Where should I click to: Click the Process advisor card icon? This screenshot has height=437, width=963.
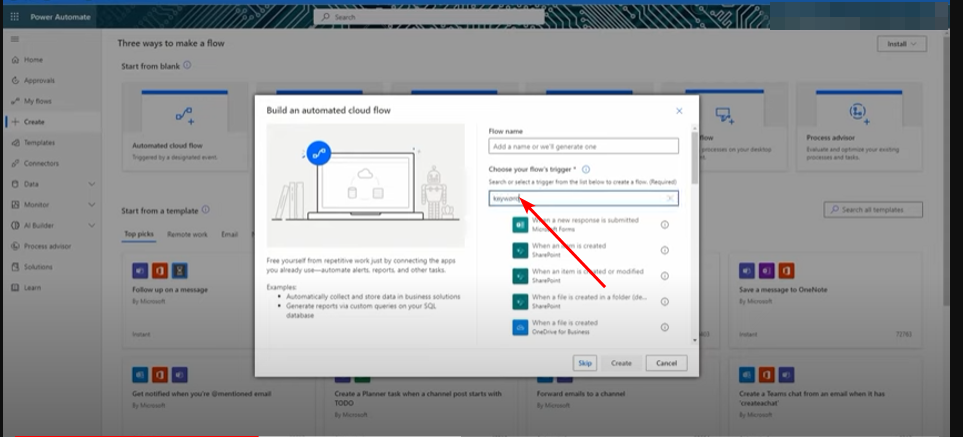pos(857,112)
